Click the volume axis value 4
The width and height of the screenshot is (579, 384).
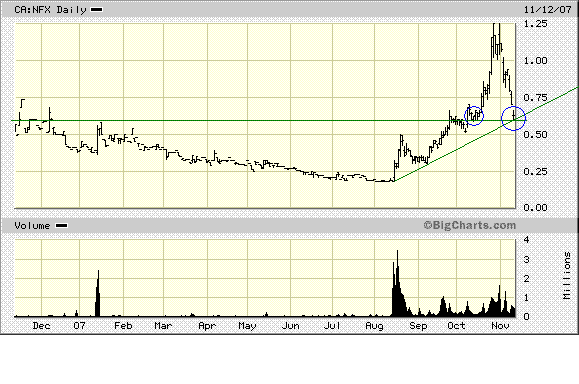527,240
